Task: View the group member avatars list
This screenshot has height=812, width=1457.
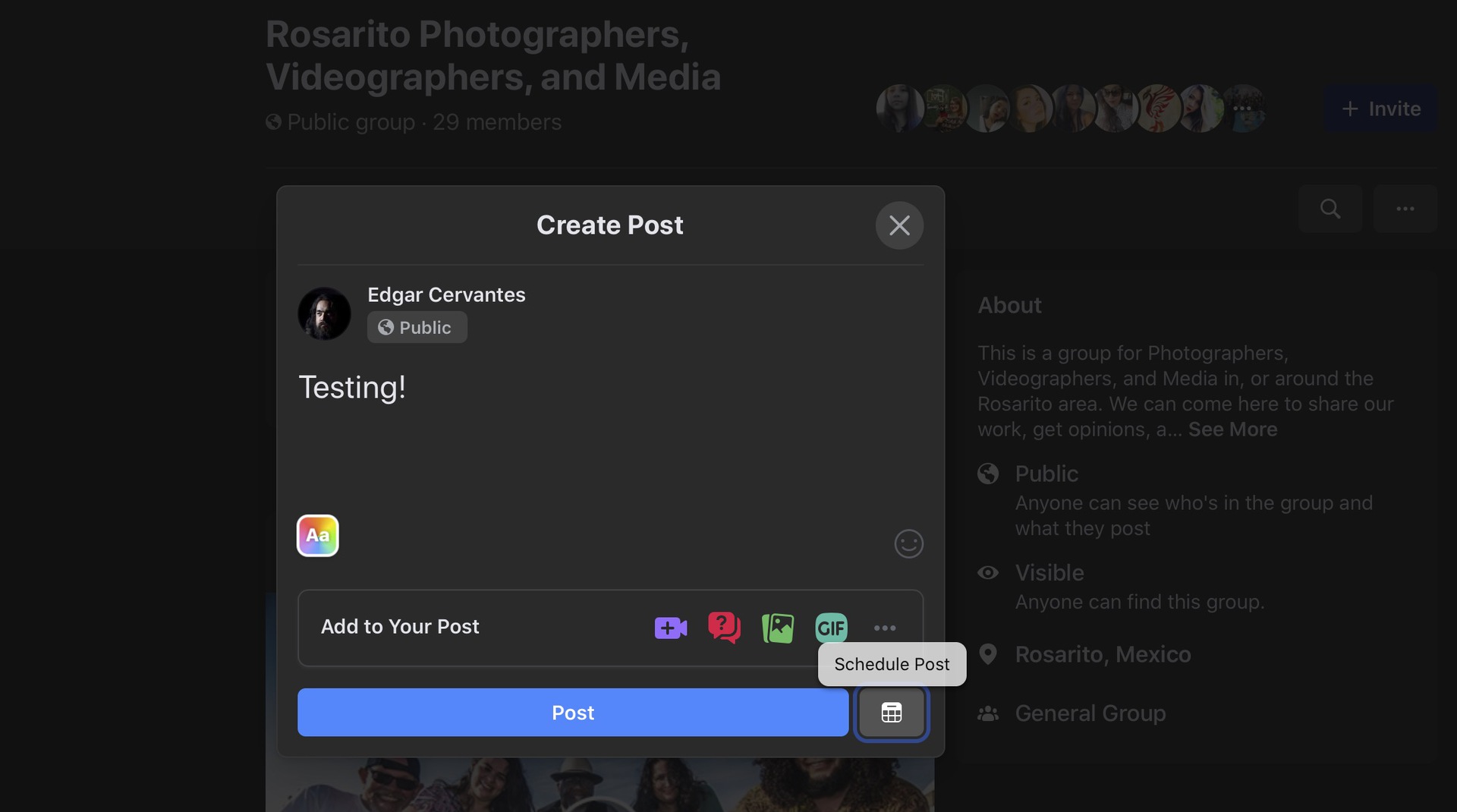Action: click(1070, 109)
